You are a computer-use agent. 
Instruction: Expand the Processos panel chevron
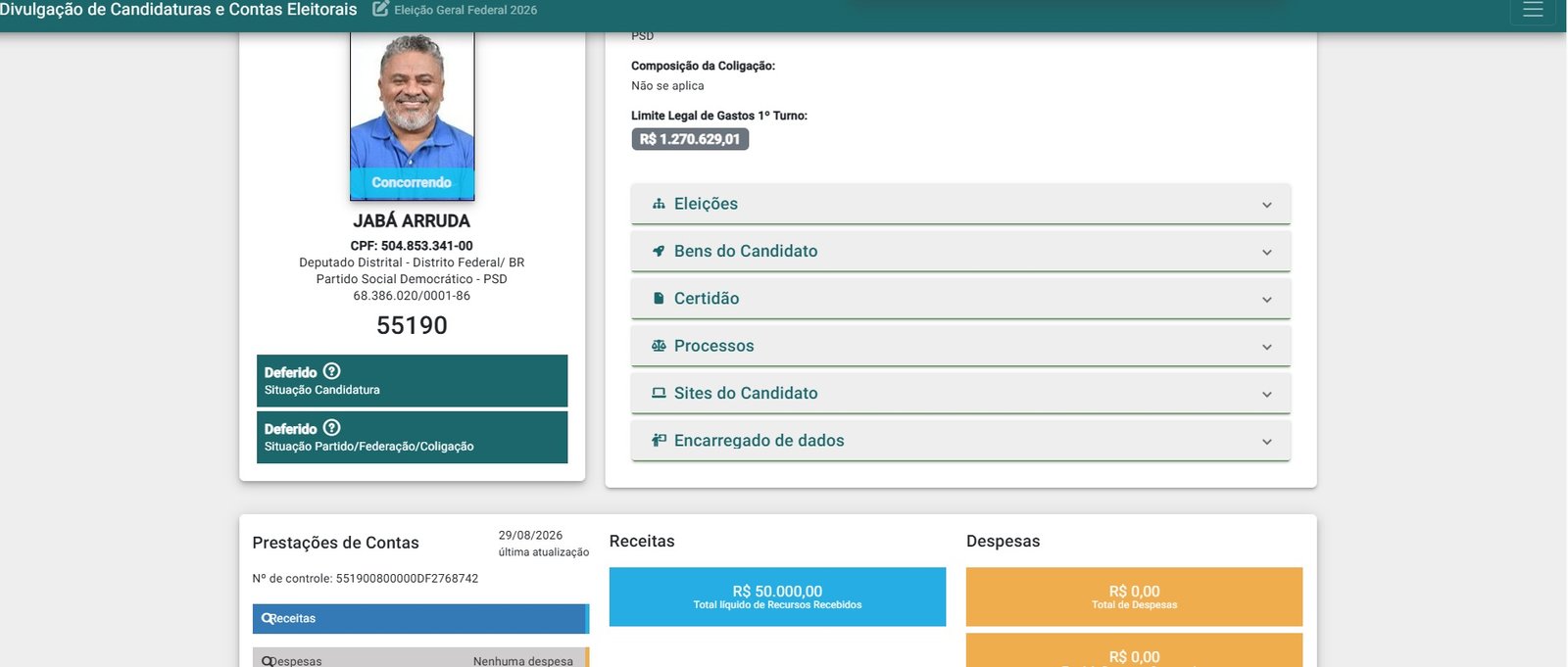pos(1266,347)
